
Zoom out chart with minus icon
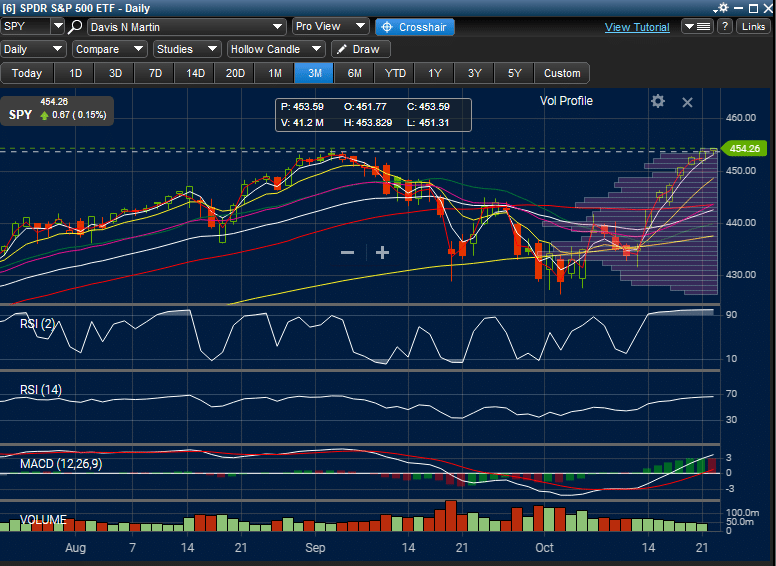[x=347, y=253]
